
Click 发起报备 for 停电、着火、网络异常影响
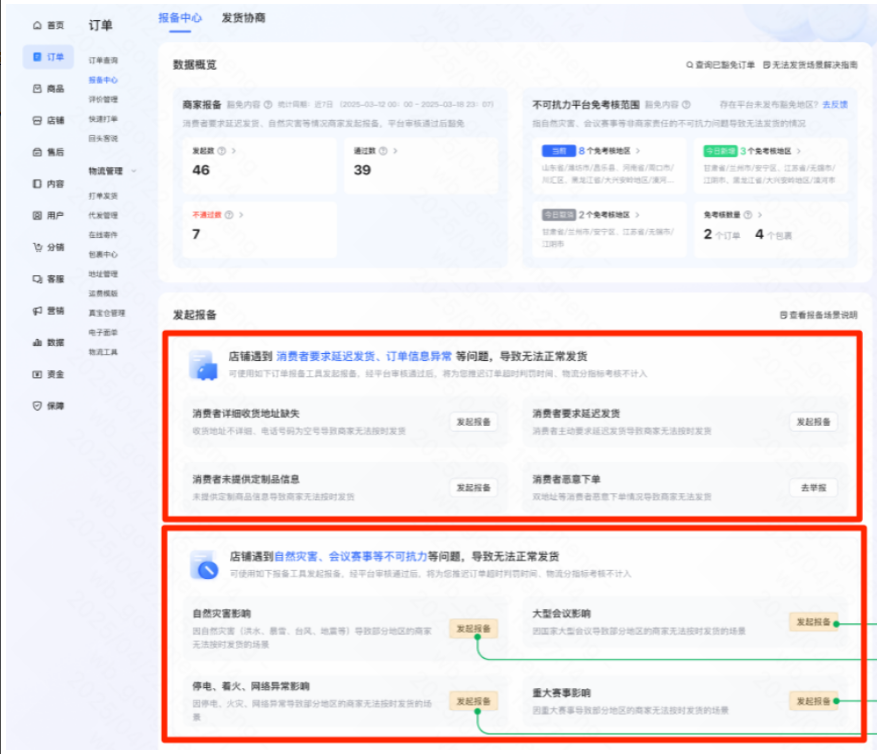pyautogui.click(x=474, y=701)
